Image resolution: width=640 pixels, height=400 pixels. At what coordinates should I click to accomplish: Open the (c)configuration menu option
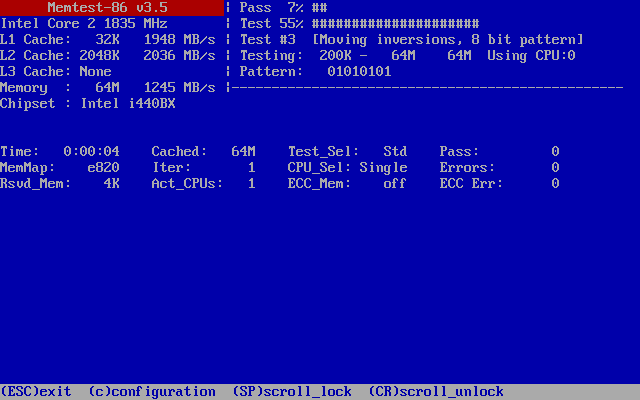[152, 392]
